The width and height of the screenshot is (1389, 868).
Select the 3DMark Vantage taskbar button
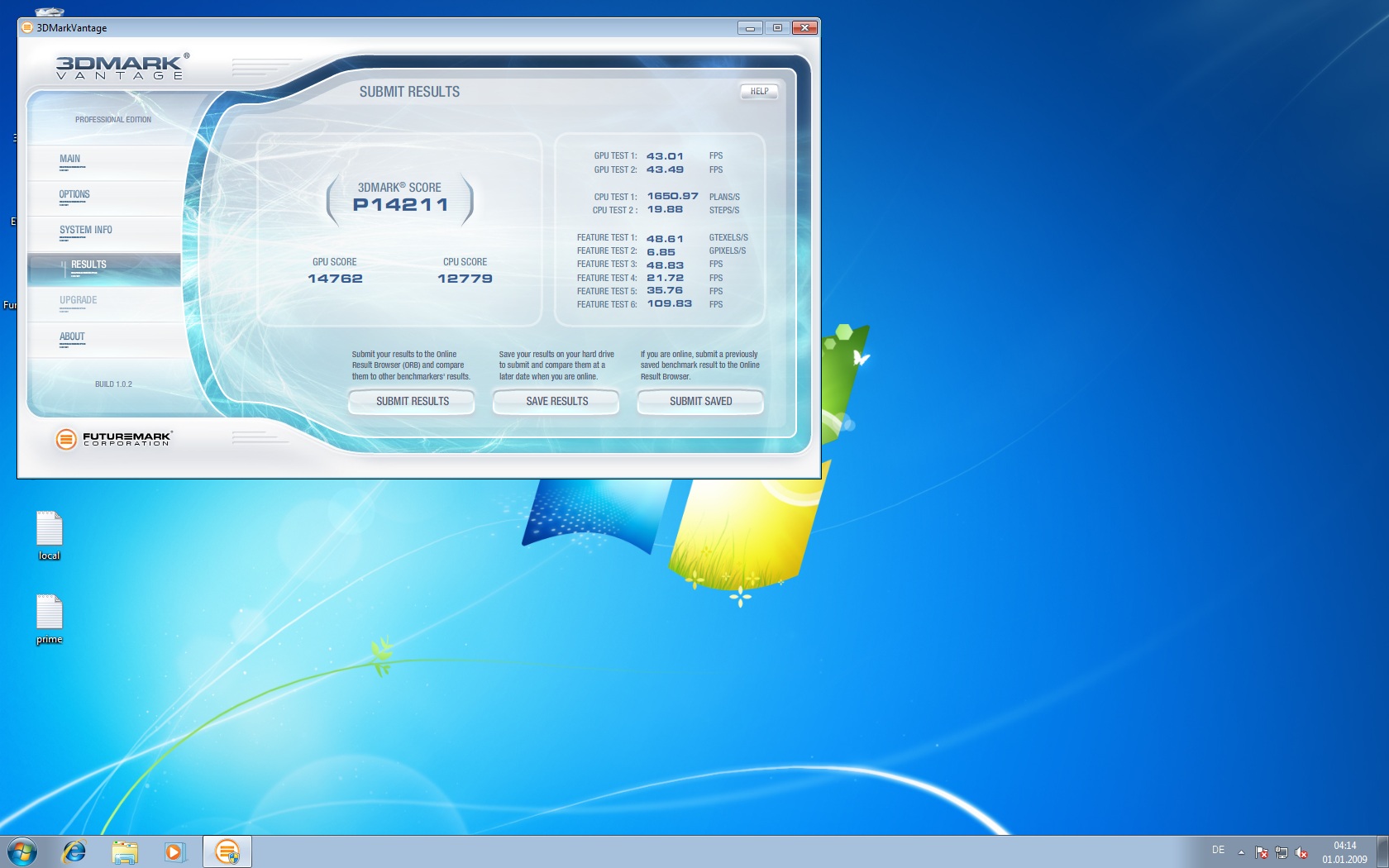pyautogui.click(x=227, y=851)
